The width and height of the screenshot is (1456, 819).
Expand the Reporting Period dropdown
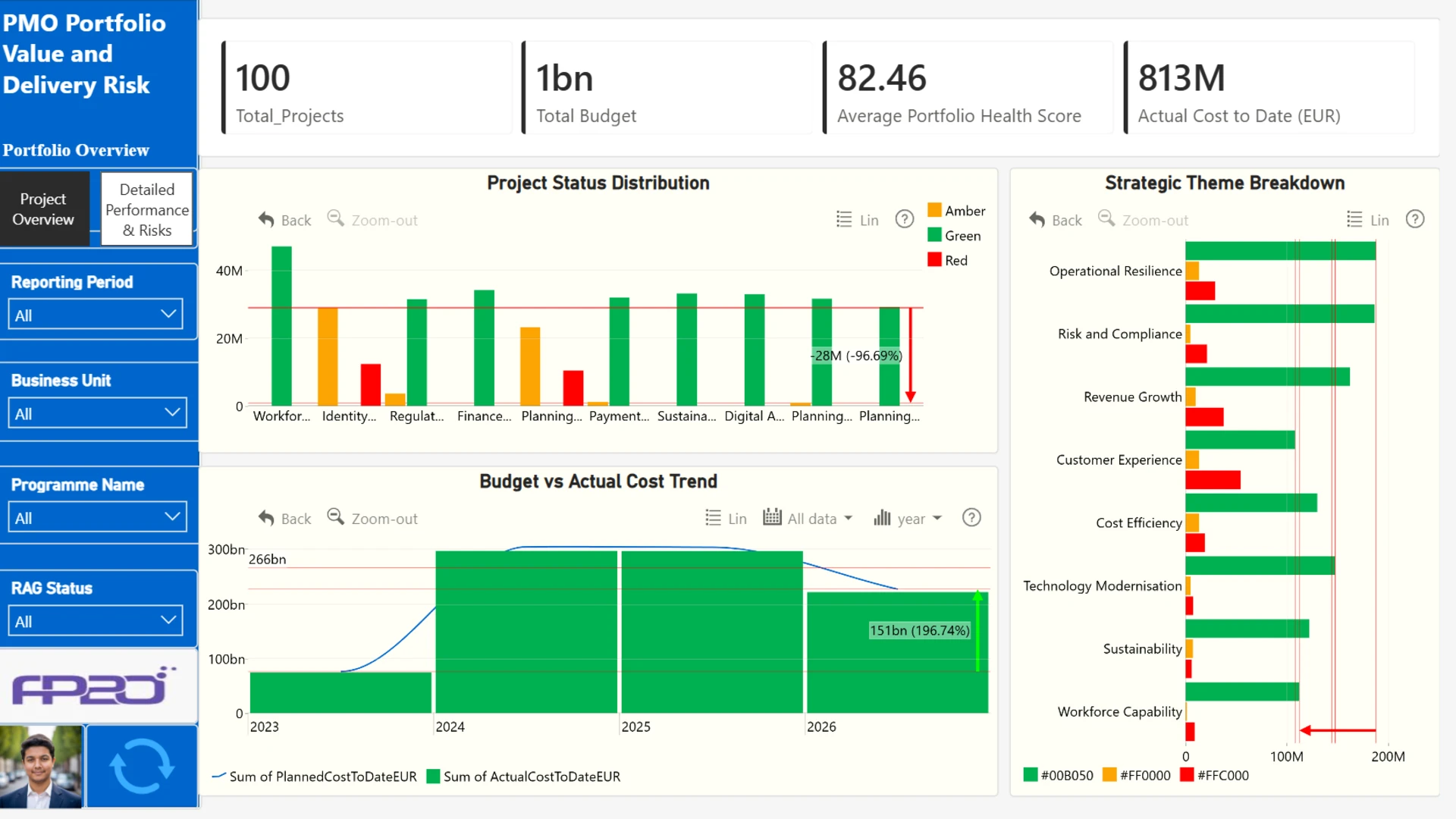coord(96,315)
